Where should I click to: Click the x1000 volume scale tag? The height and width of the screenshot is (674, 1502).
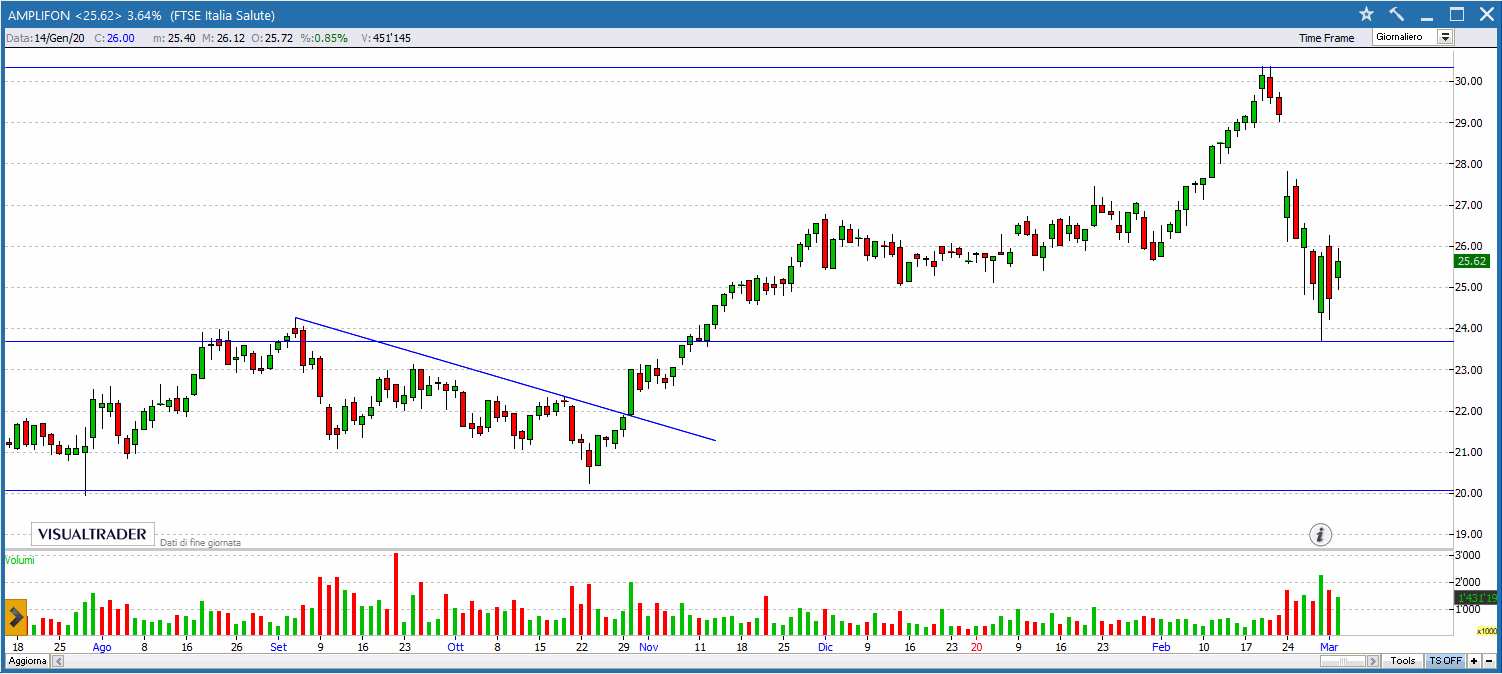1487,631
